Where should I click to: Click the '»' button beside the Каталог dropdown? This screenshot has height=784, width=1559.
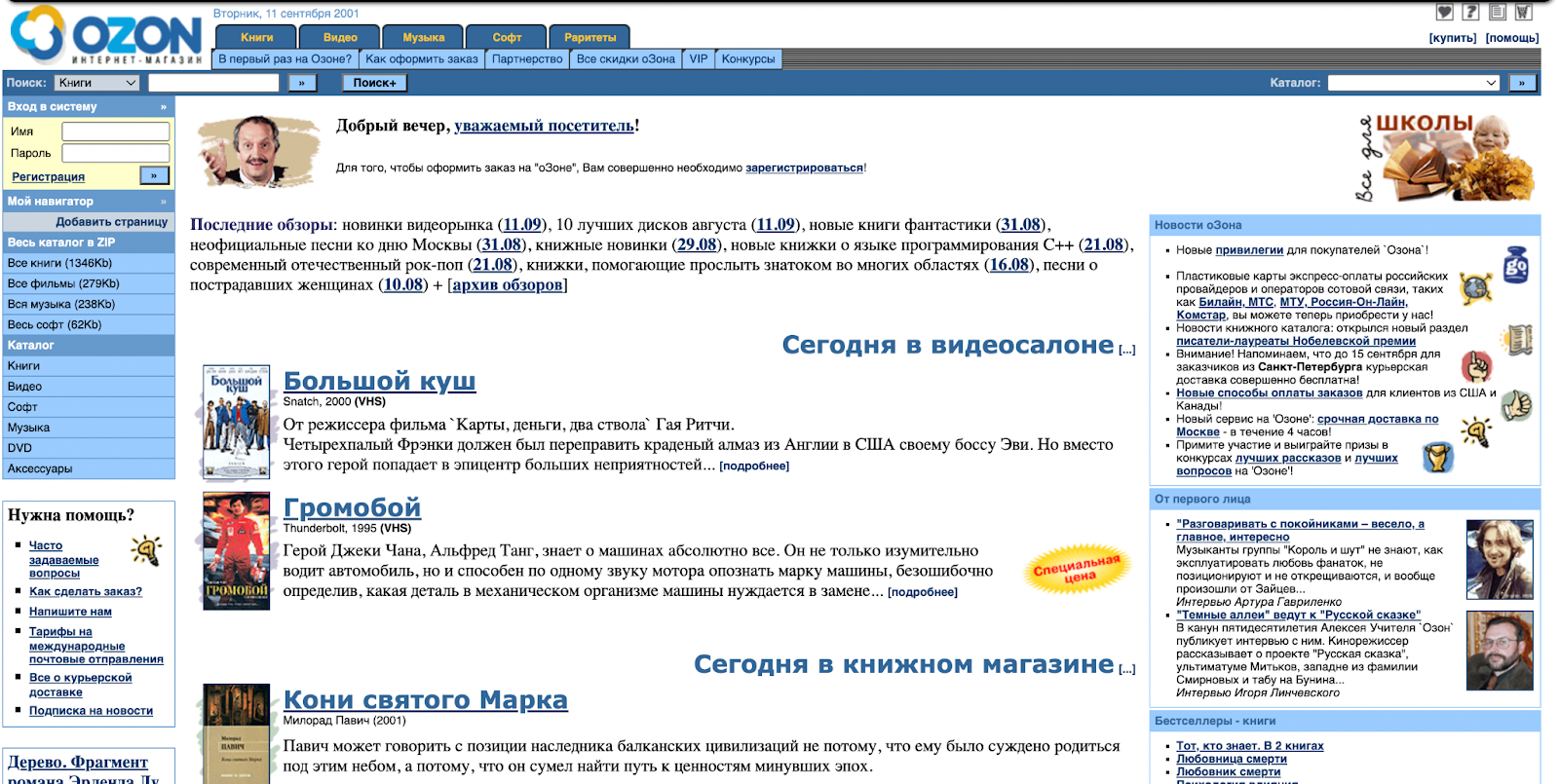point(1522,83)
